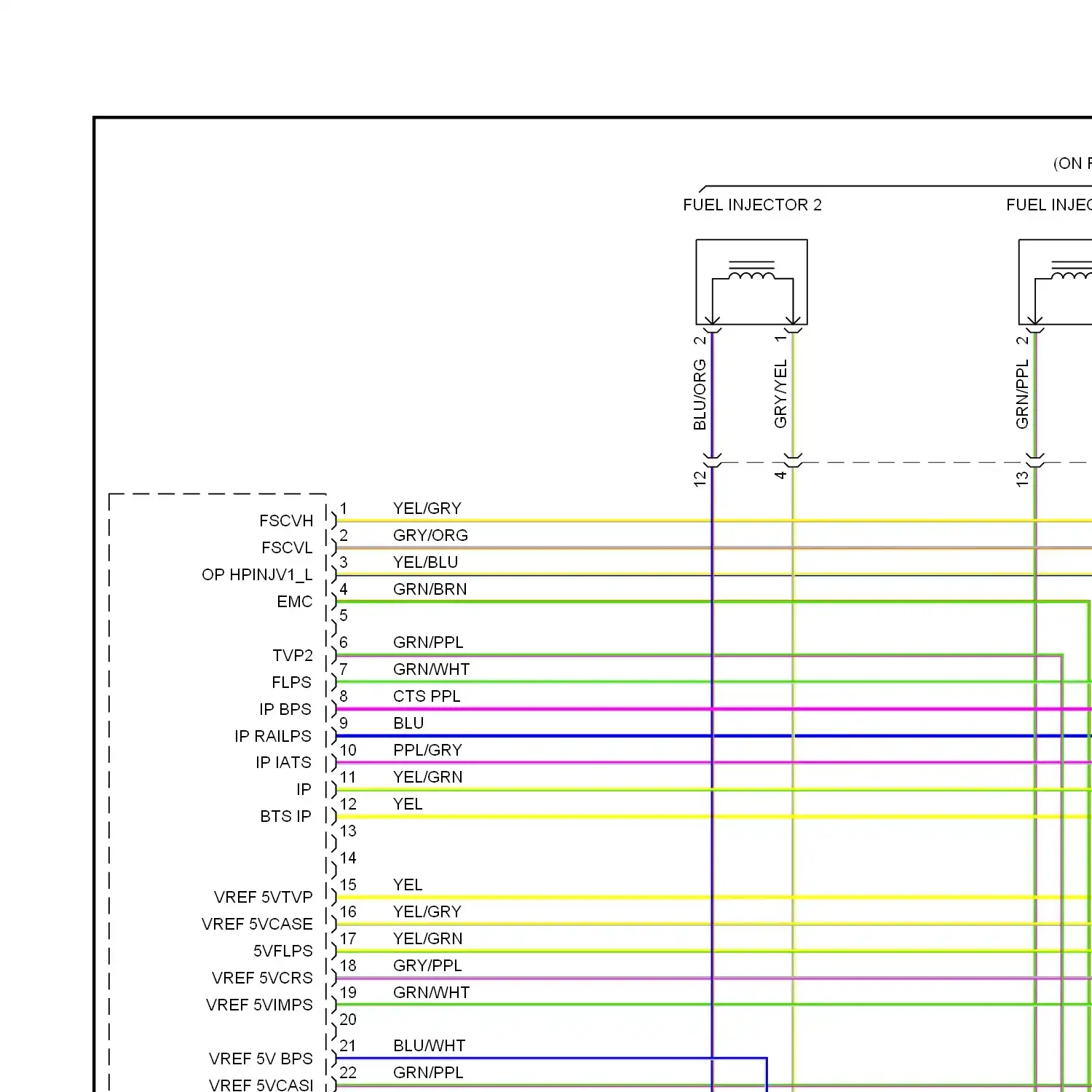Select the BLU/WHT wire label

coord(429,1045)
